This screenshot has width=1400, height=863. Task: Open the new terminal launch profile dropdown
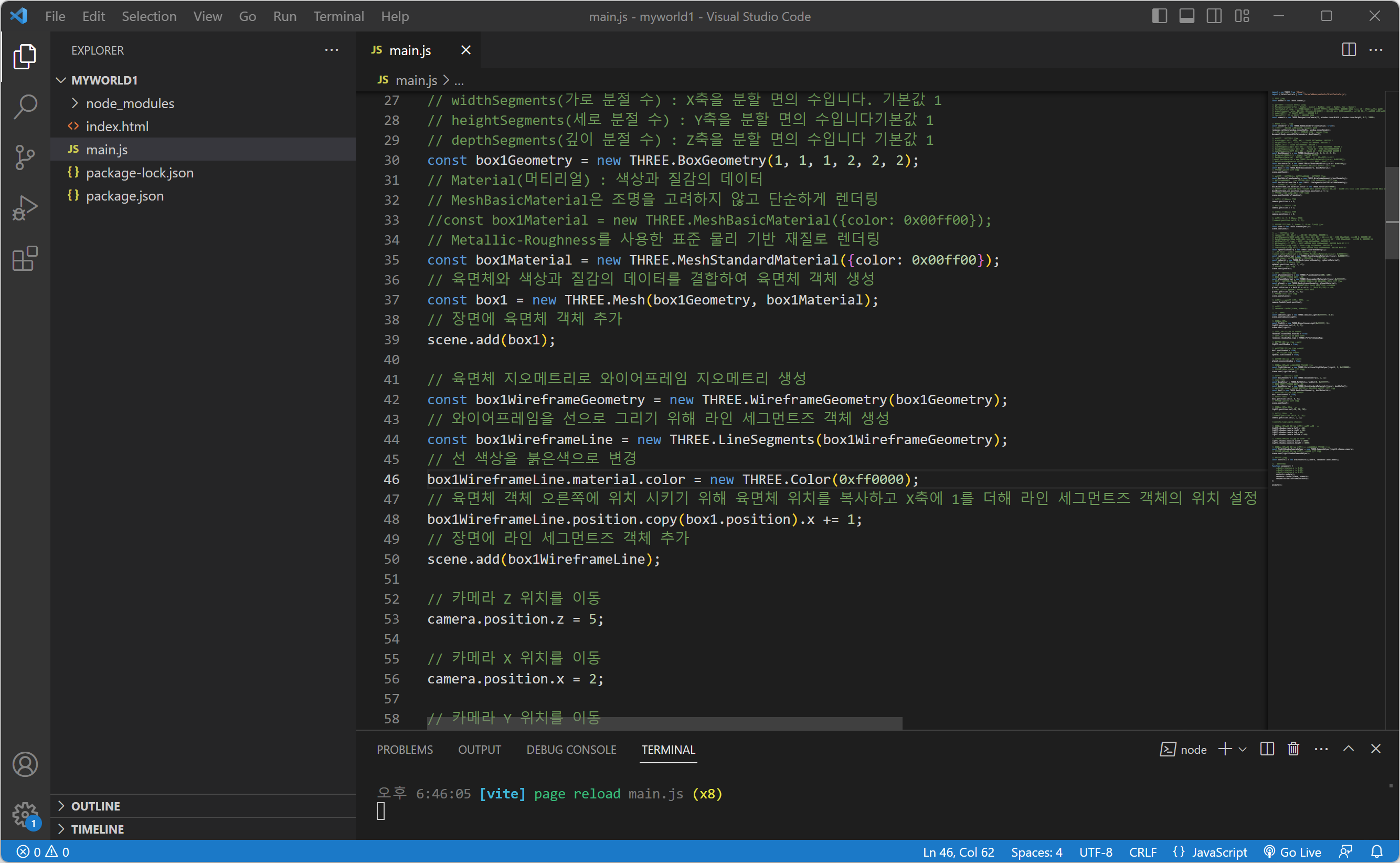[x=1243, y=749]
